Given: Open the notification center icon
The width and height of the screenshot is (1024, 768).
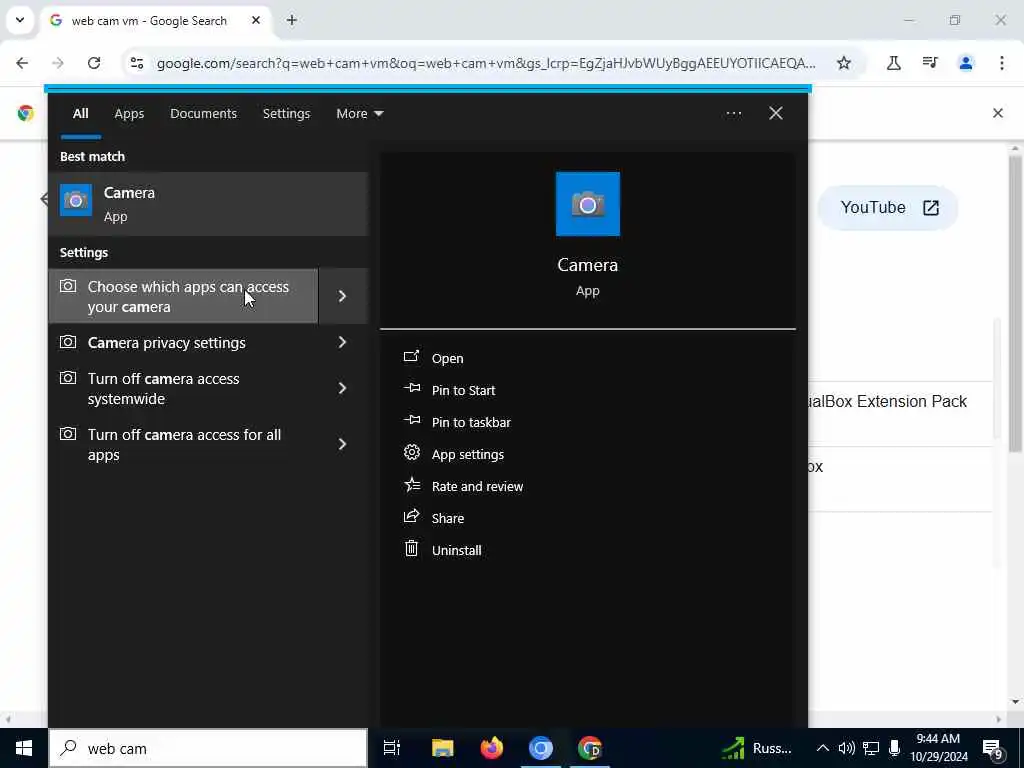Looking at the screenshot, I should coord(993,750).
